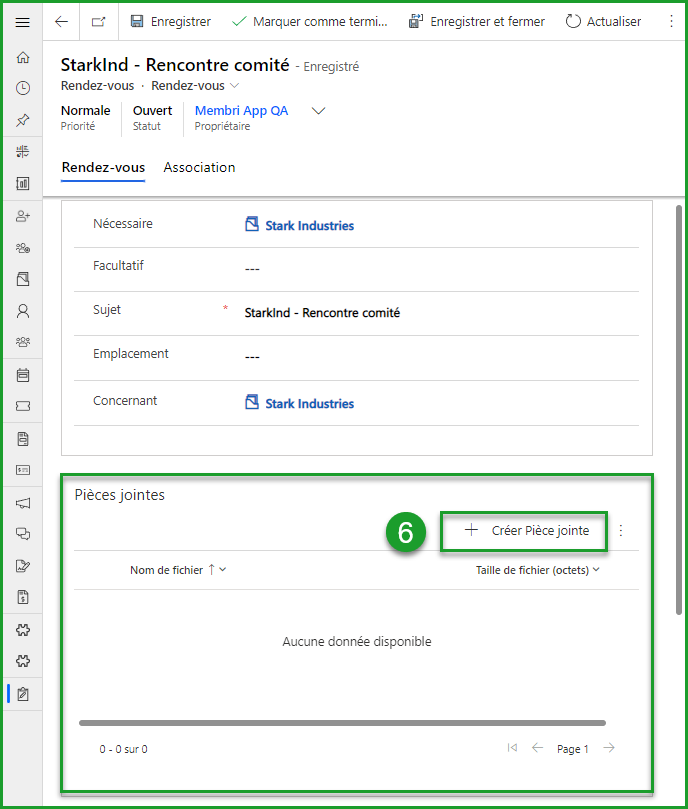
Task: Select the Rendez-vous tab
Action: [x=103, y=167]
